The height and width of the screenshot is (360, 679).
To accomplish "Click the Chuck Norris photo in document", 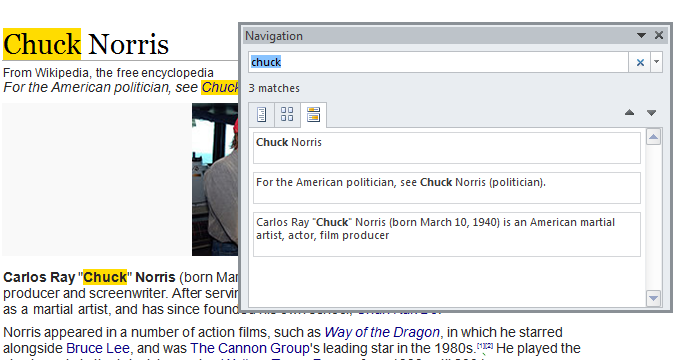I will tap(215, 179).
